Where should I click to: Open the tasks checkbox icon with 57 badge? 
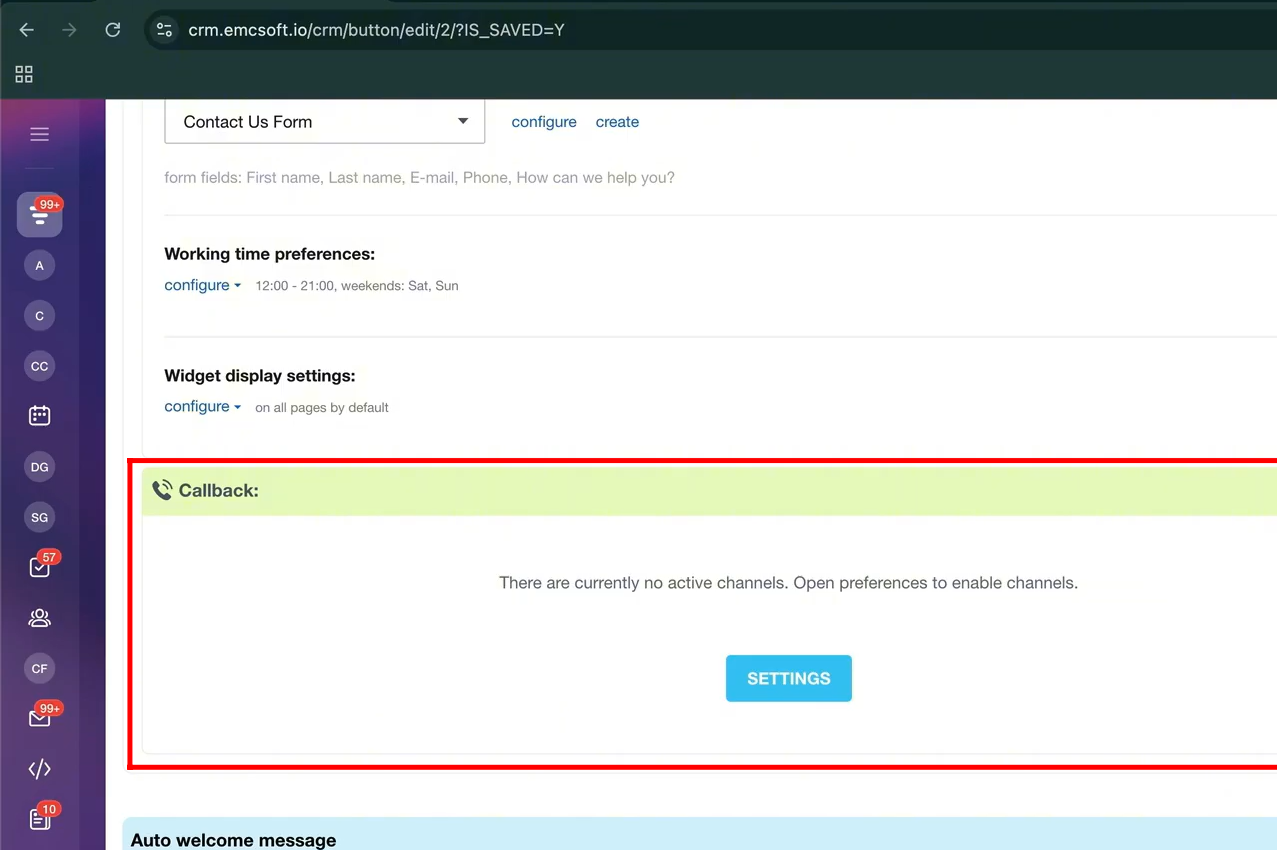pos(39,567)
